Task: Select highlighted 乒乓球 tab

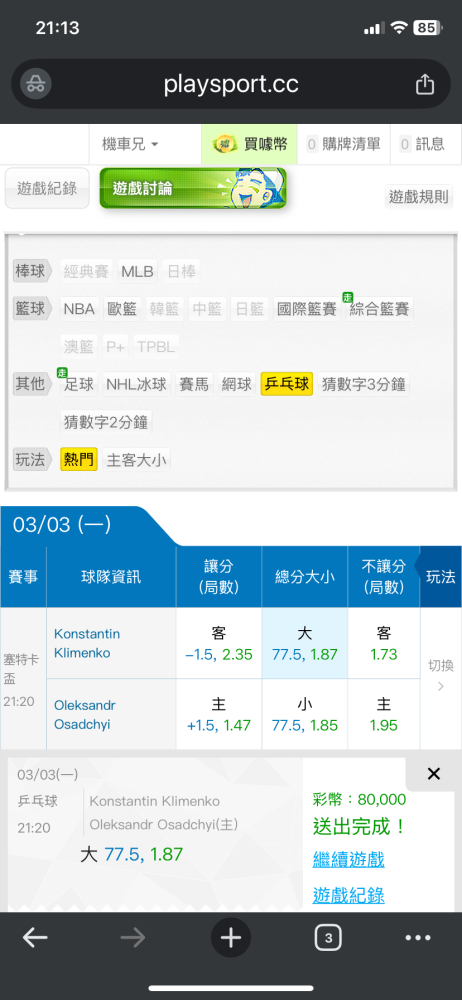Action: [287, 385]
